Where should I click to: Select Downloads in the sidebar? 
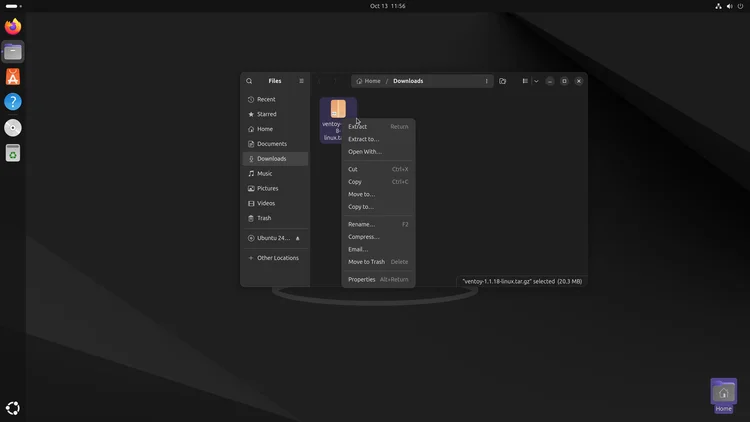pyautogui.click(x=275, y=159)
